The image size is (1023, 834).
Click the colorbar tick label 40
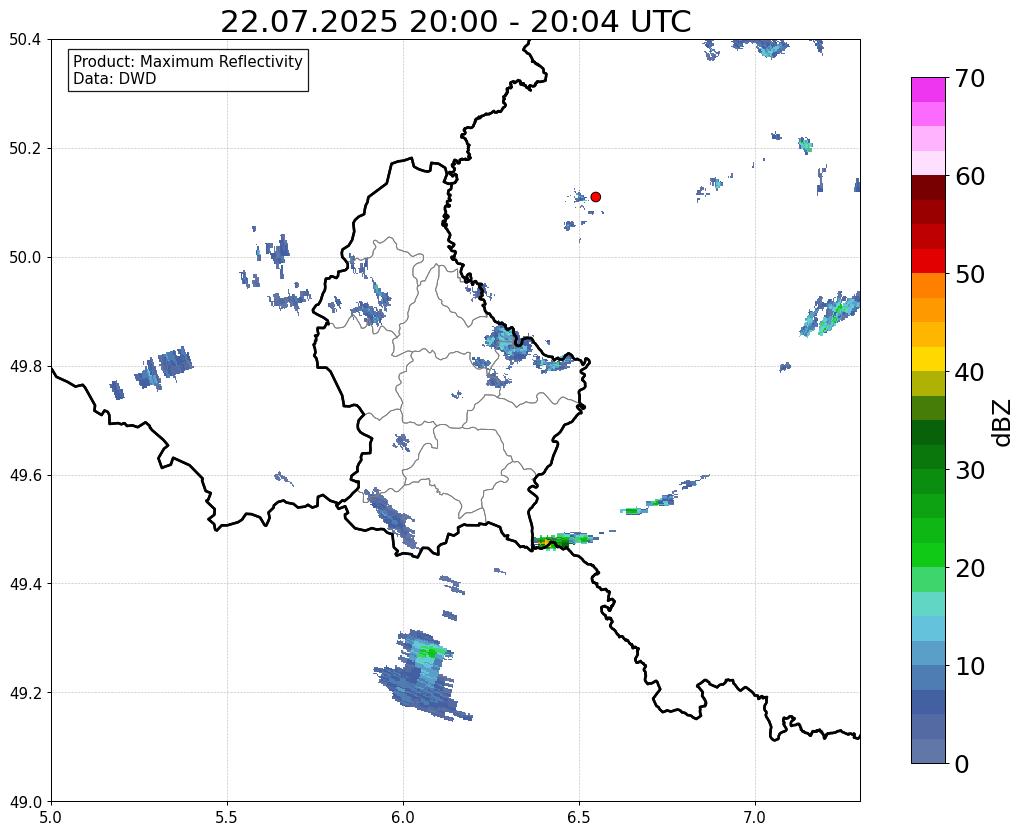970,372
